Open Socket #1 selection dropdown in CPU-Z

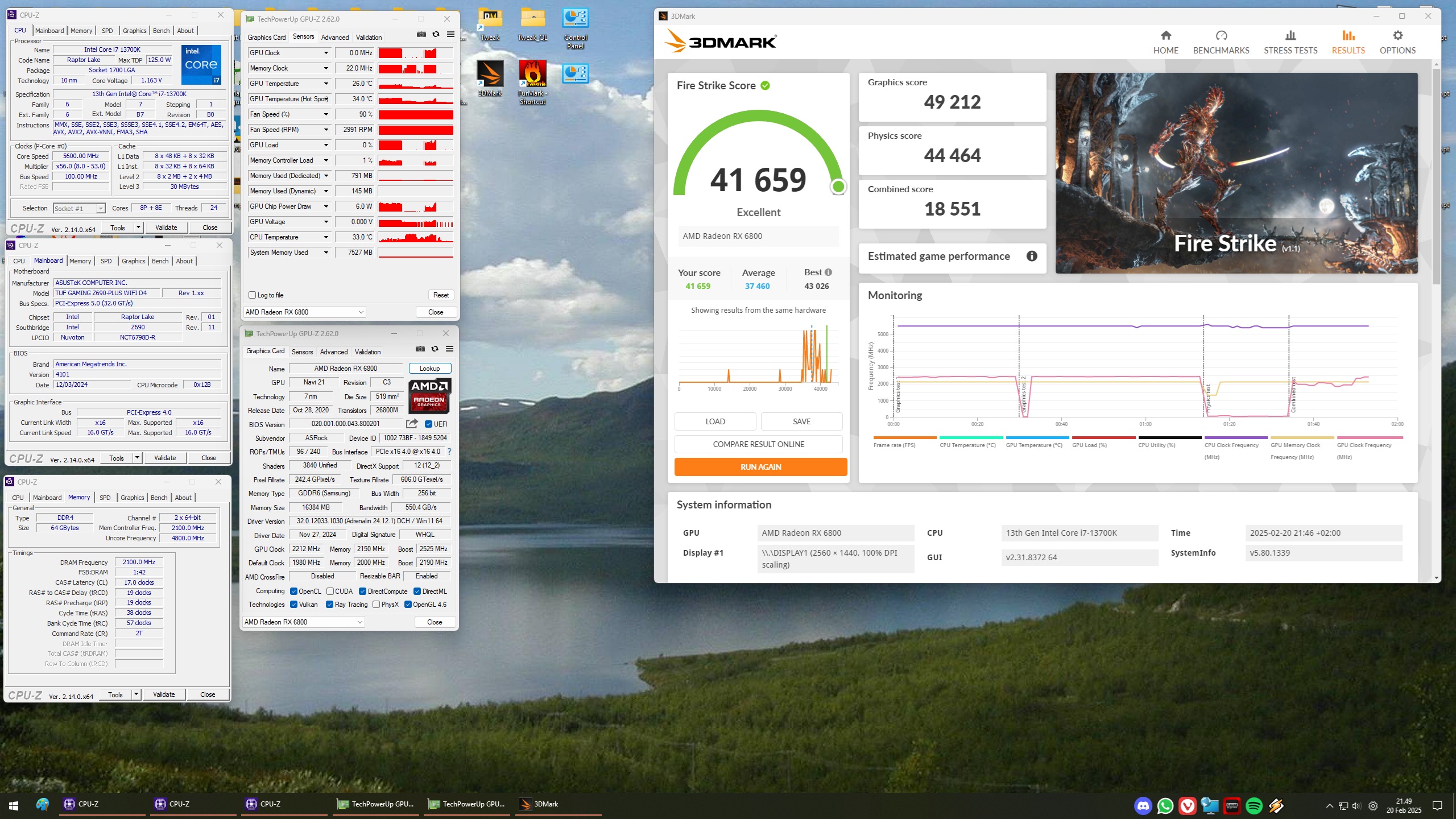[x=79, y=209]
